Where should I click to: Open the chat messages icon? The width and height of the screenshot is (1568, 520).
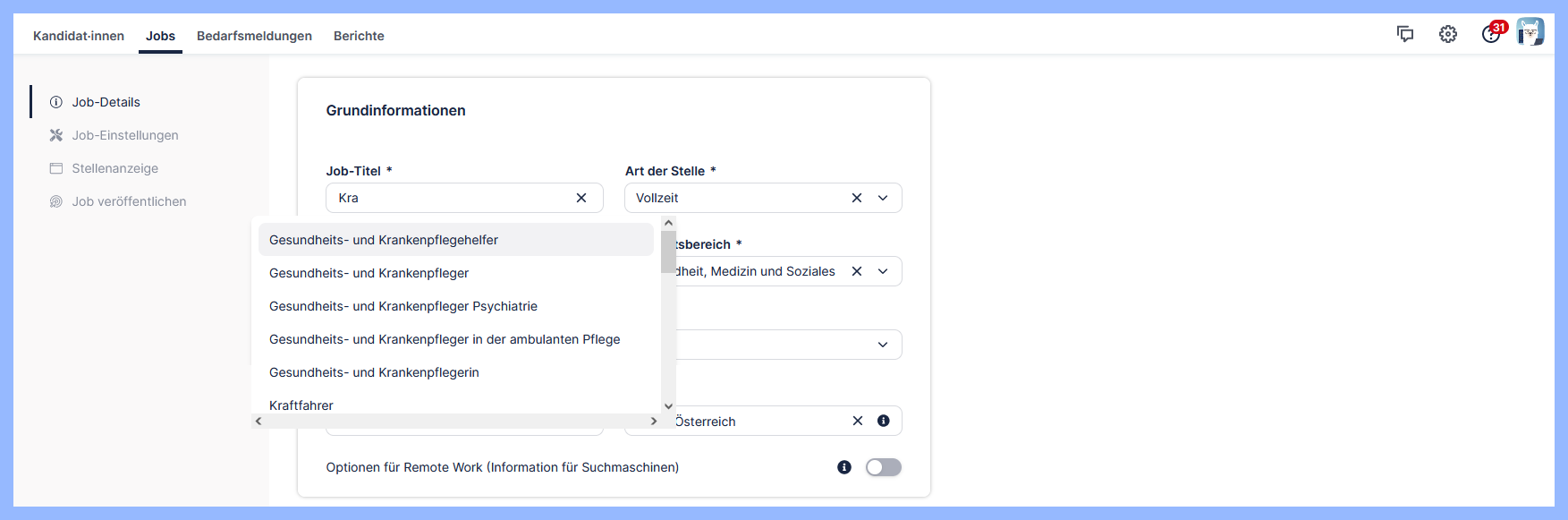(x=1405, y=34)
